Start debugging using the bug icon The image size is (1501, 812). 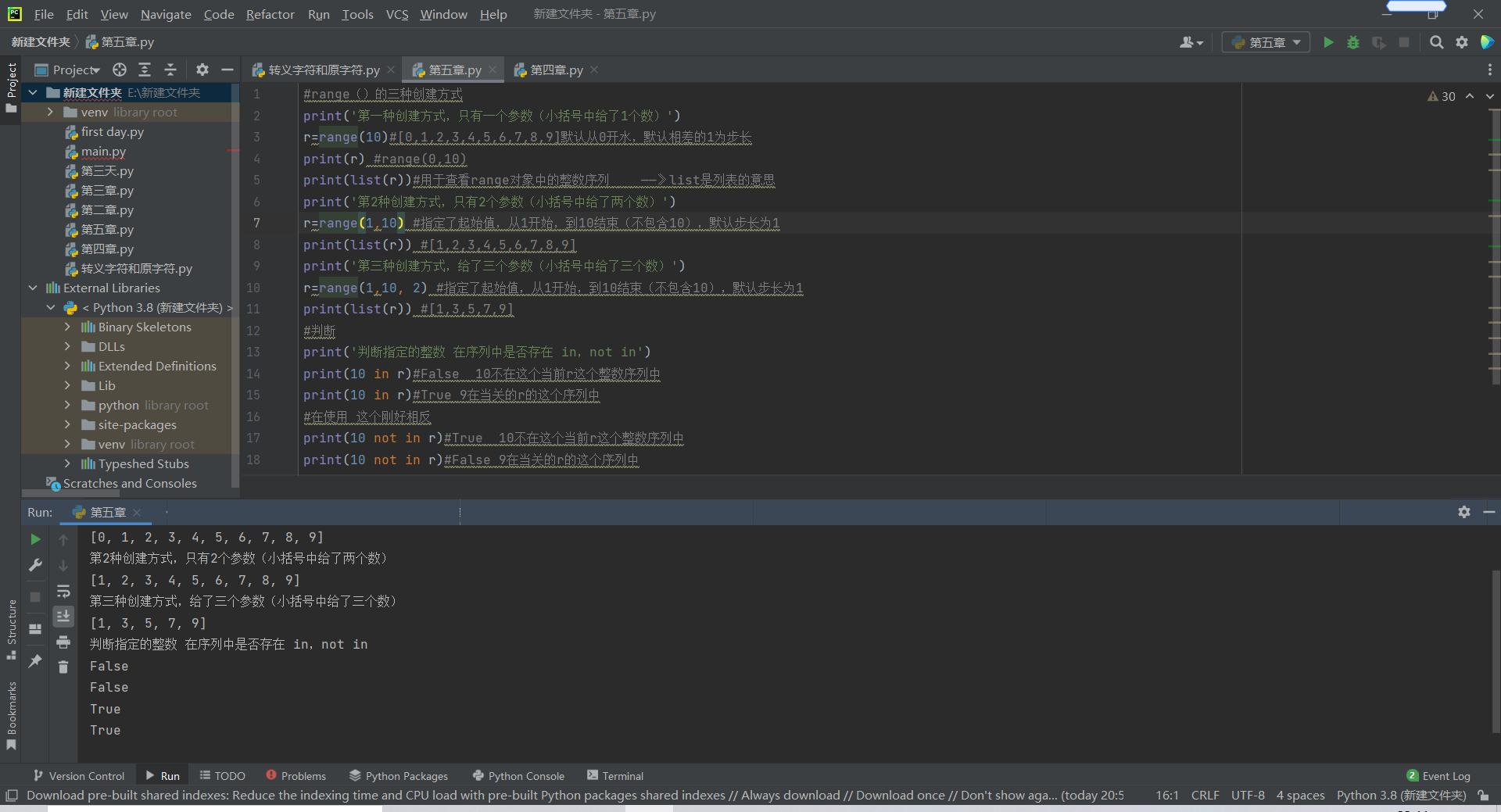(1353, 42)
